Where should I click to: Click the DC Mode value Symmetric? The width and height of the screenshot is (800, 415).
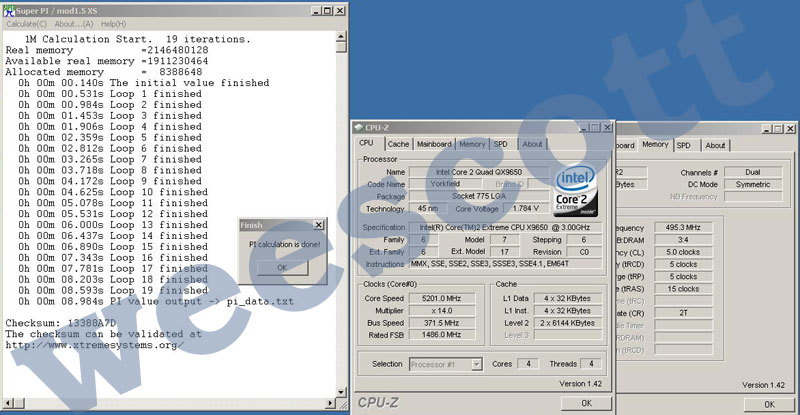[753, 184]
